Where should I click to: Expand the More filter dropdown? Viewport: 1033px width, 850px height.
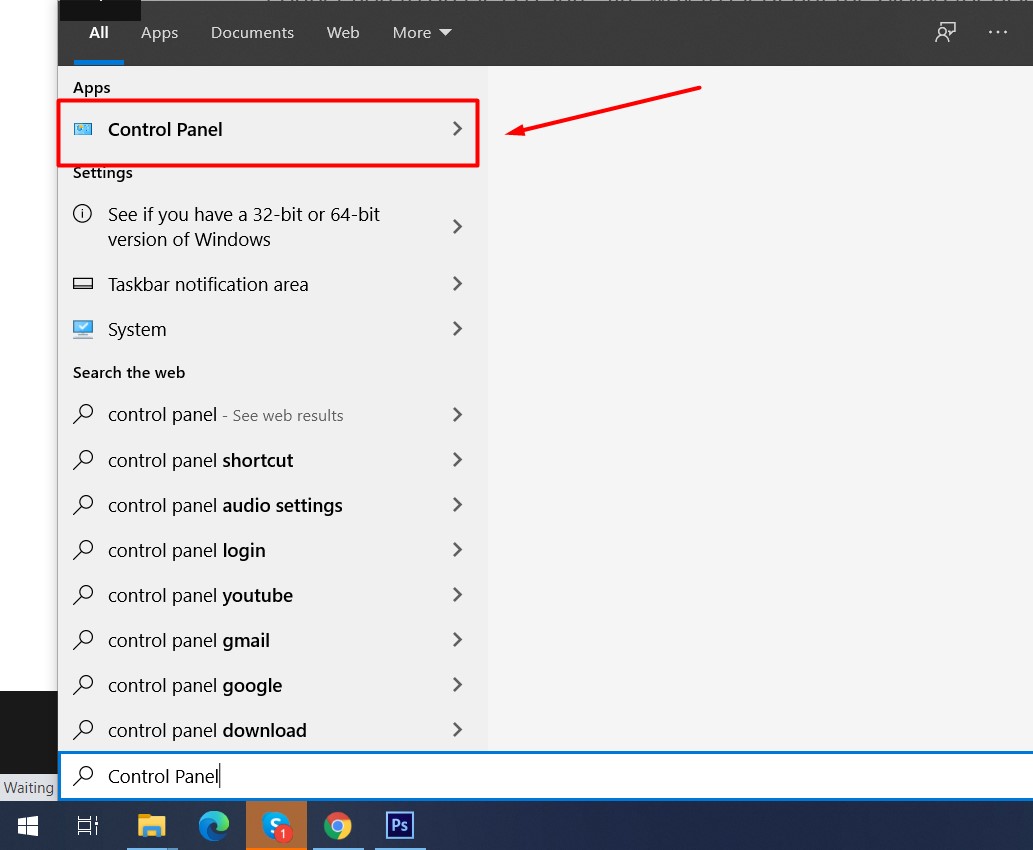[422, 33]
